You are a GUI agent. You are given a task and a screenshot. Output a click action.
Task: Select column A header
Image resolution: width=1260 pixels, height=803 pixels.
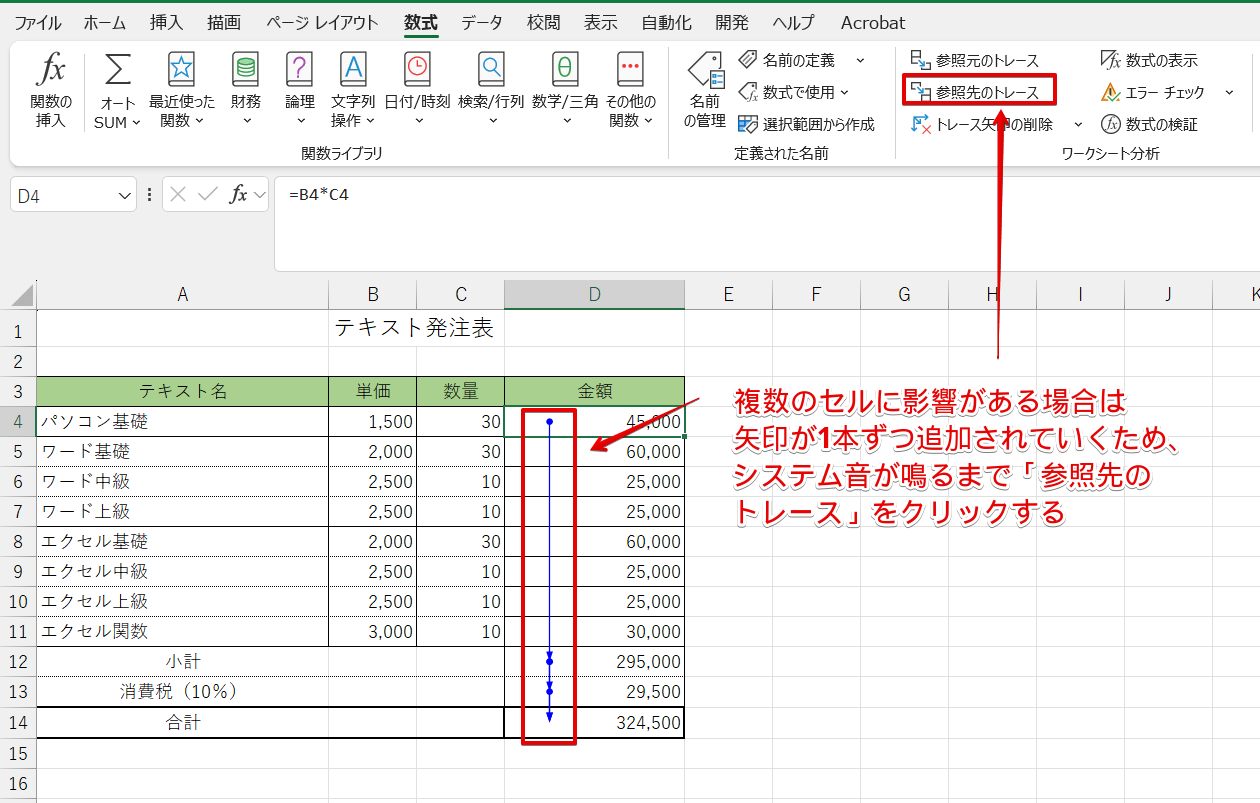(x=183, y=294)
